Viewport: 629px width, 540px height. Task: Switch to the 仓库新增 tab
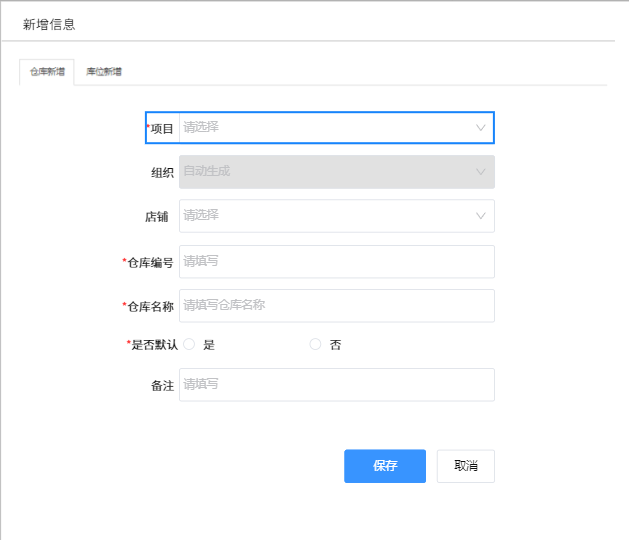pyautogui.click(x=47, y=72)
